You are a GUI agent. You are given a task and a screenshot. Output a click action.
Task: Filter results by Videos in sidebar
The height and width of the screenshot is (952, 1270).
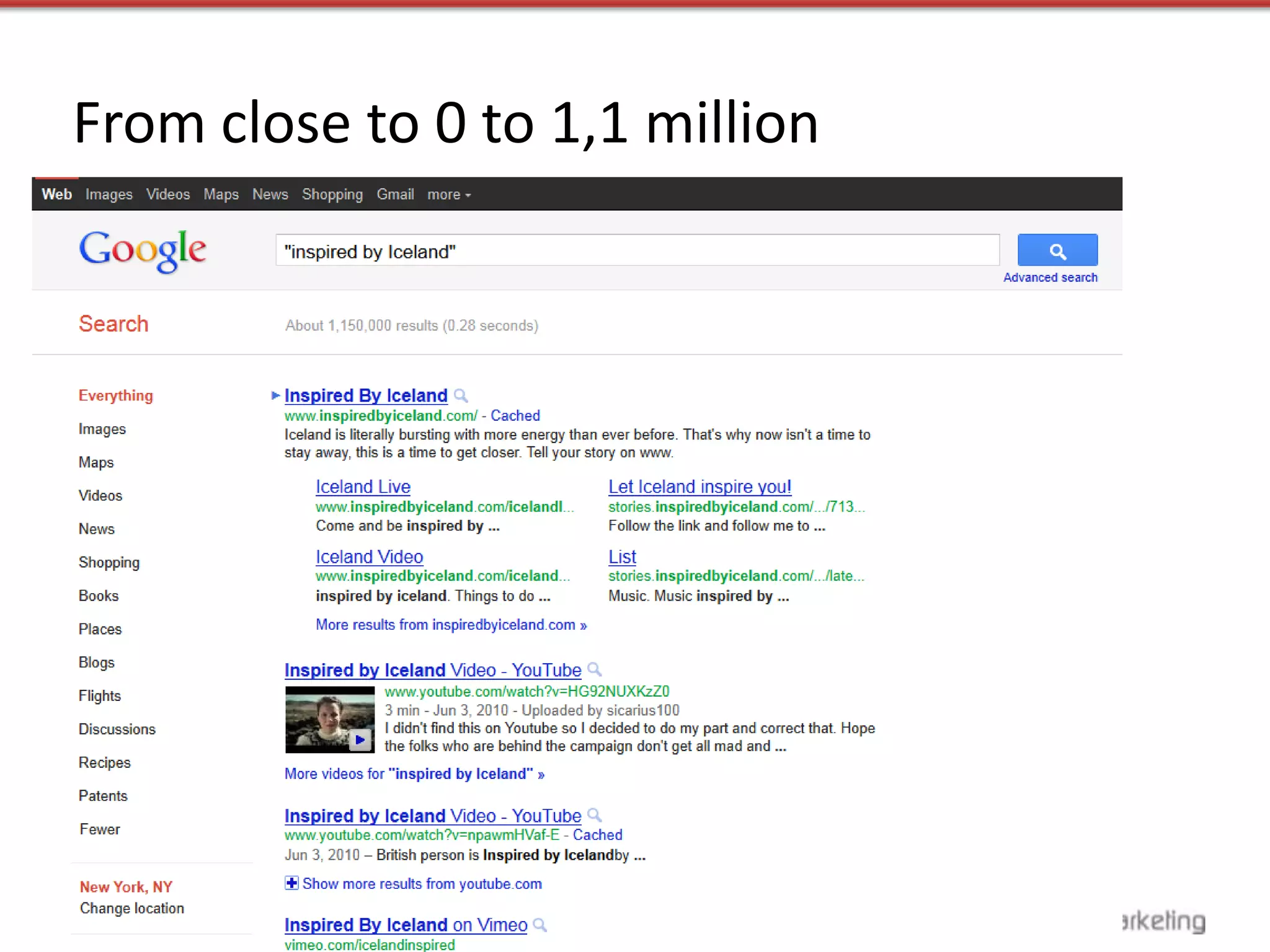click(x=100, y=496)
